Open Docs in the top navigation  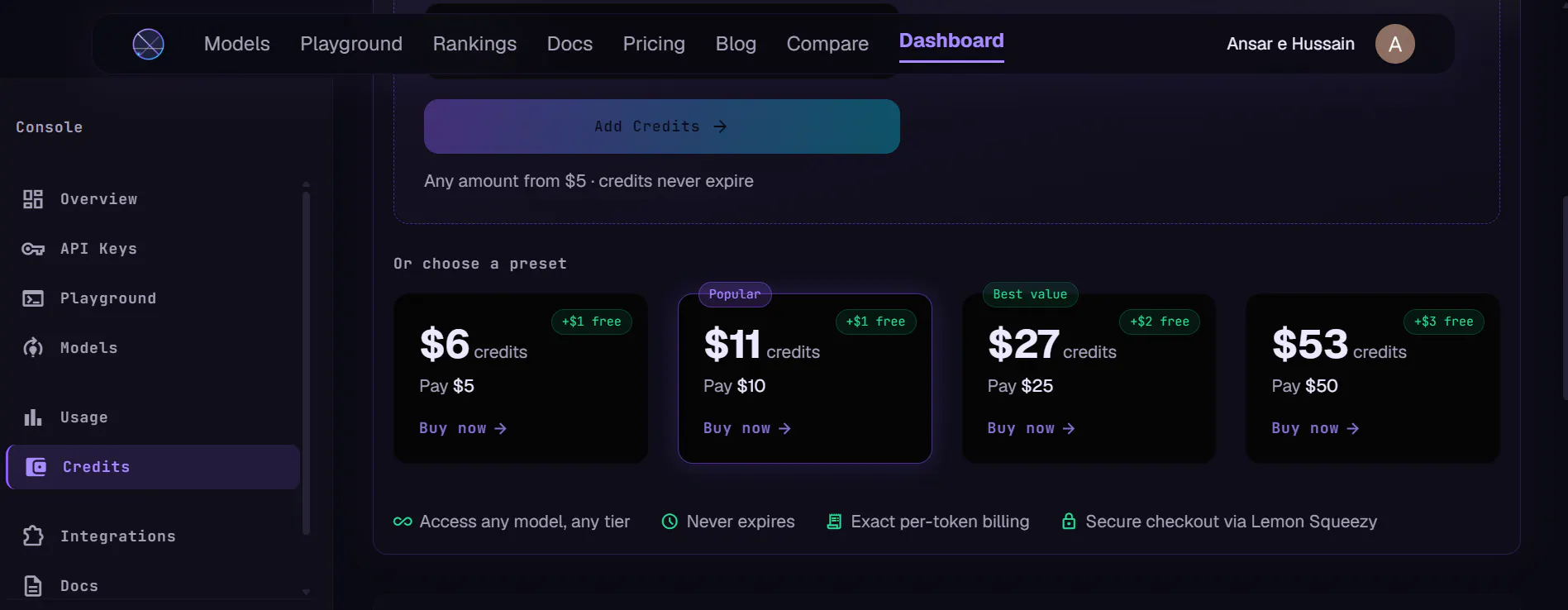pyautogui.click(x=570, y=44)
